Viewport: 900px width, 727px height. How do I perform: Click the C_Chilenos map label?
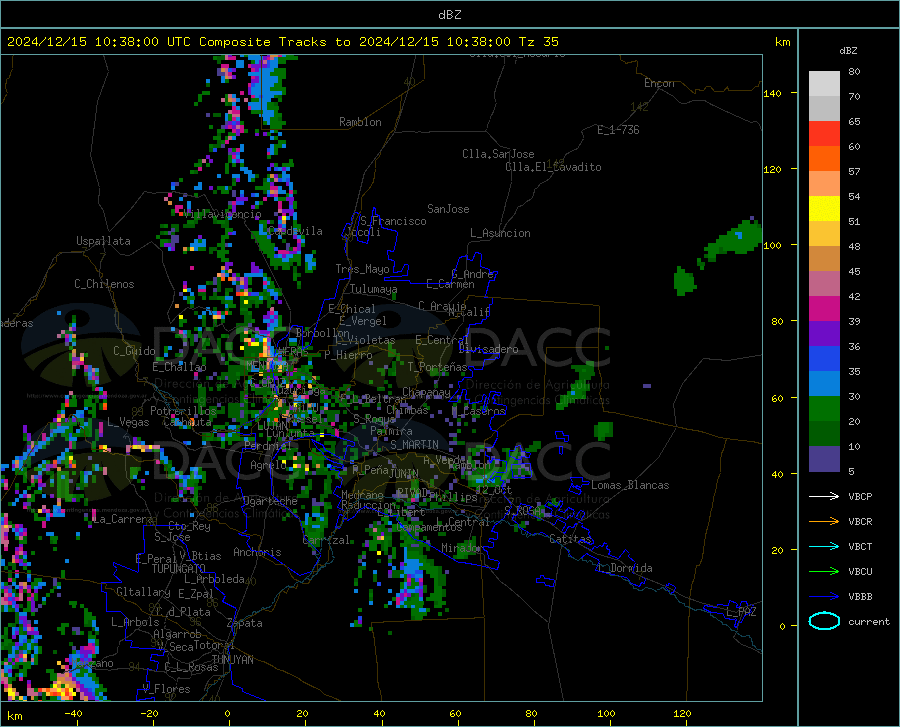(x=104, y=284)
